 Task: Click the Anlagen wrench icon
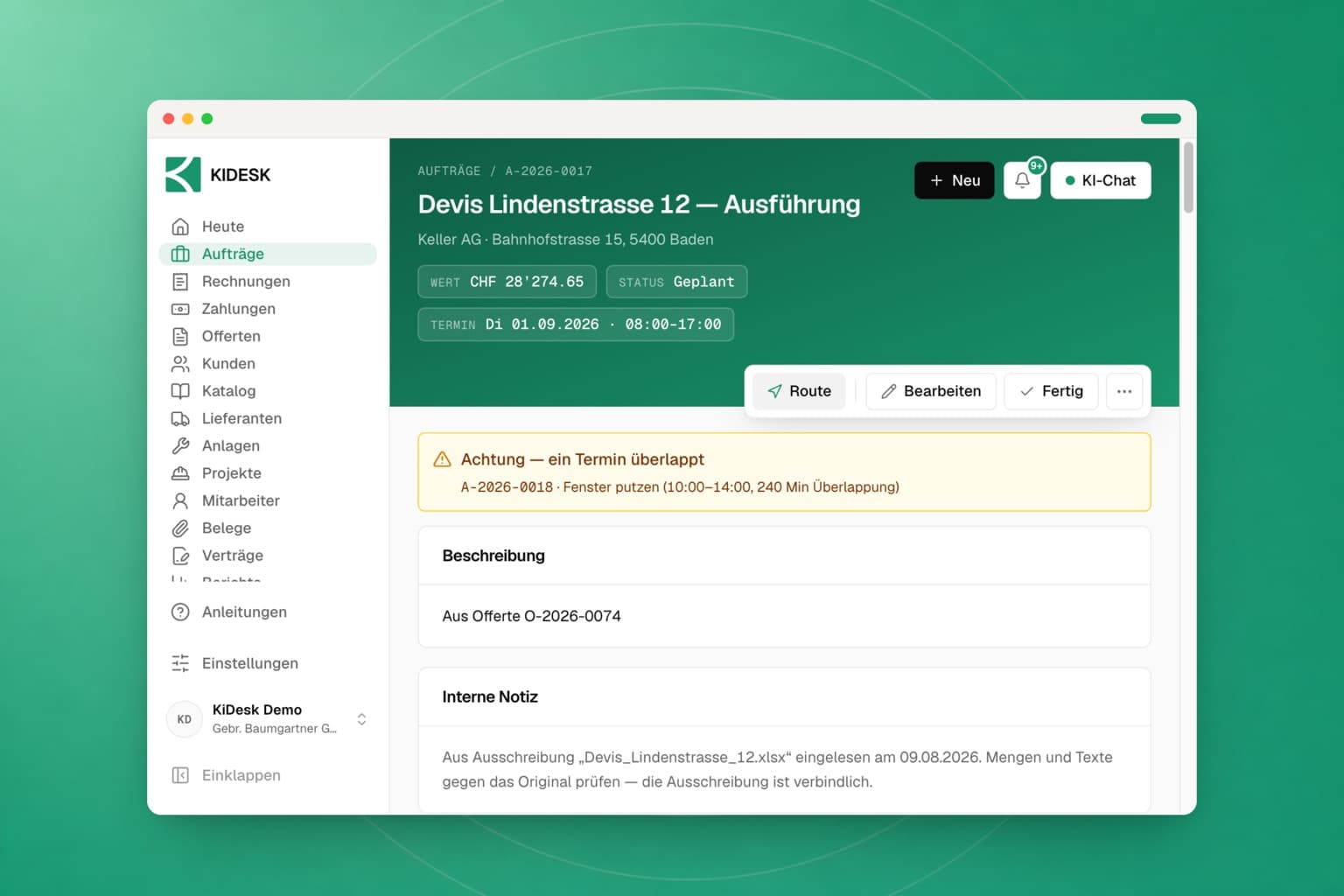pyautogui.click(x=180, y=445)
